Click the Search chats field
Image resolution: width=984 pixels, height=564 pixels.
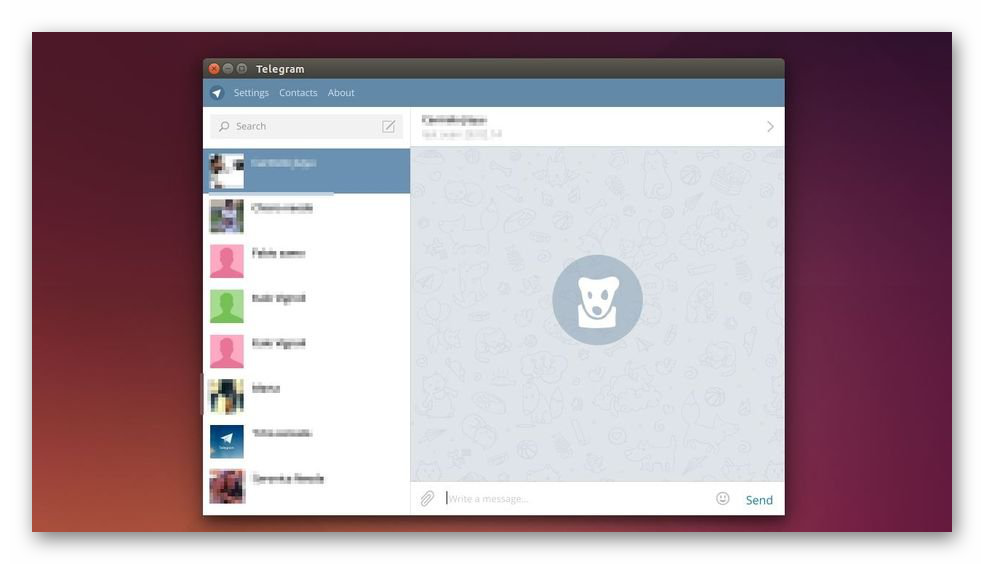pyautogui.click(x=300, y=126)
